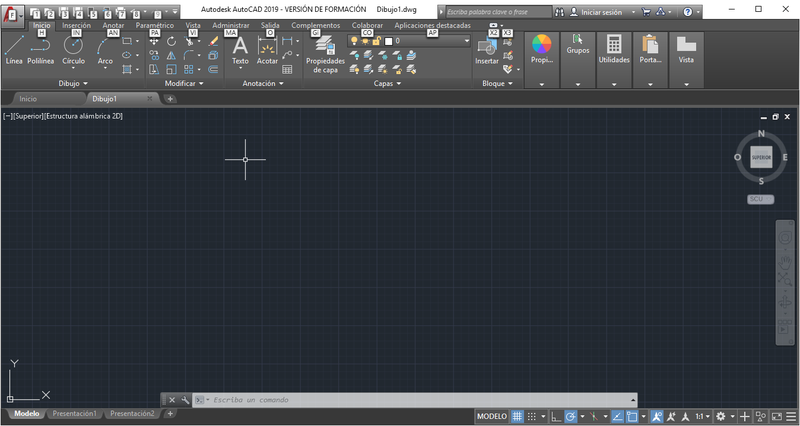Toggle polar tracking in status bar
Viewport: 800px width, 426px height.
tap(570, 416)
